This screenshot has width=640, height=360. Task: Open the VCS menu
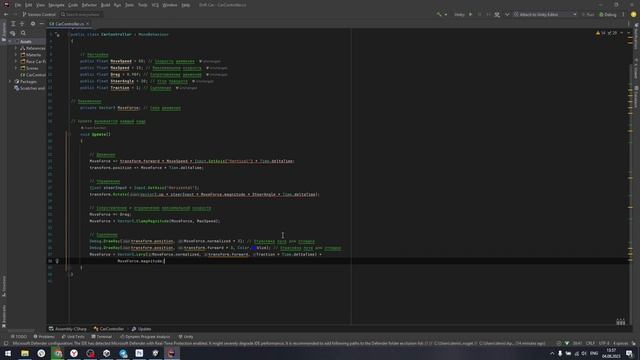(x=155, y=5)
